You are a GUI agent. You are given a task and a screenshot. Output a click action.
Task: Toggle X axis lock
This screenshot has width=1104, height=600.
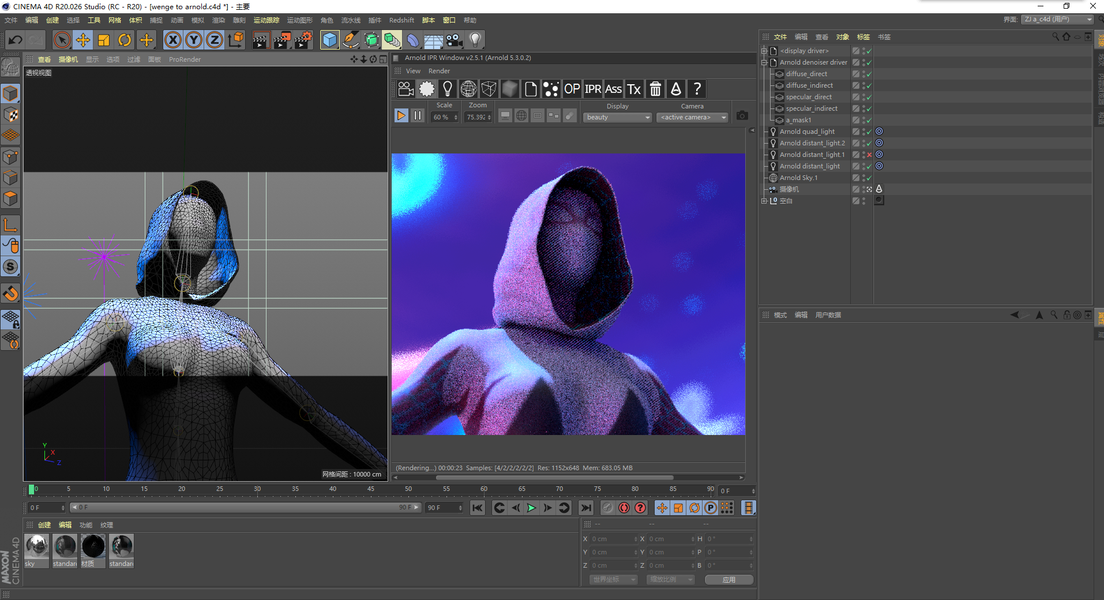(172, 40)
